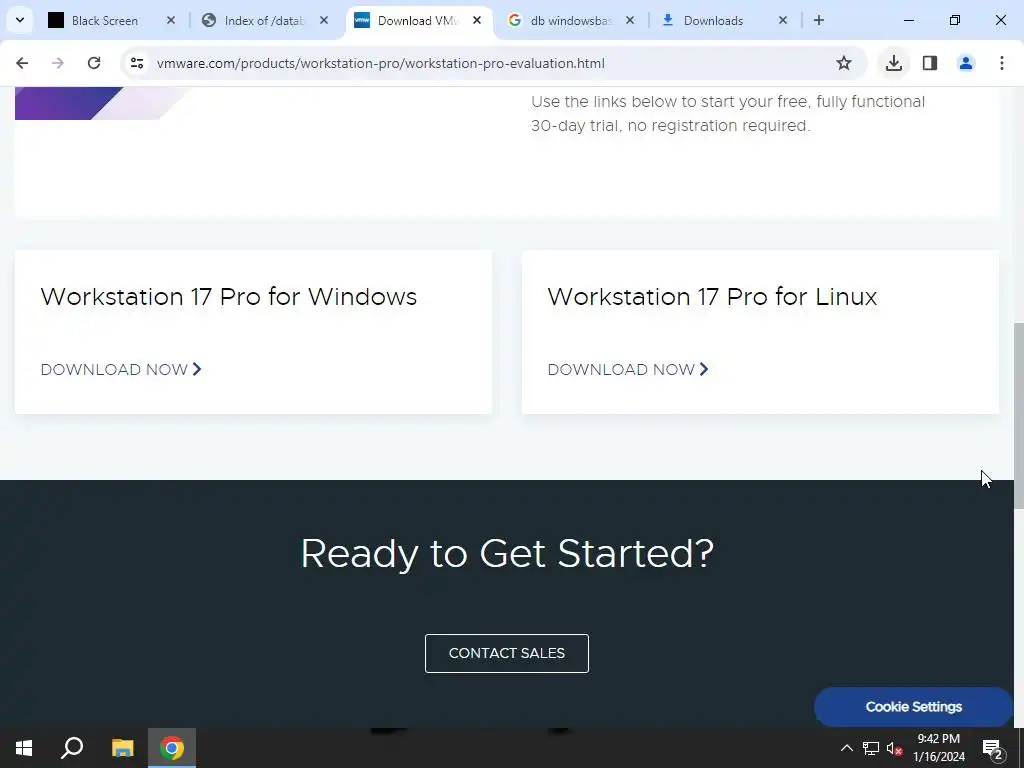Download Workstation 17 Pro for Linux
The image size is (1024, 768).
628,370
